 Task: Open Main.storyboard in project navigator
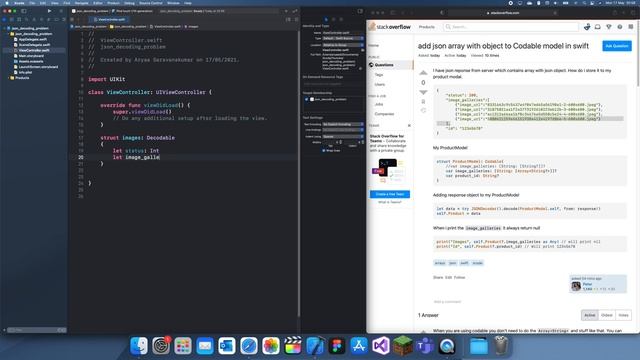click(31, 56)
